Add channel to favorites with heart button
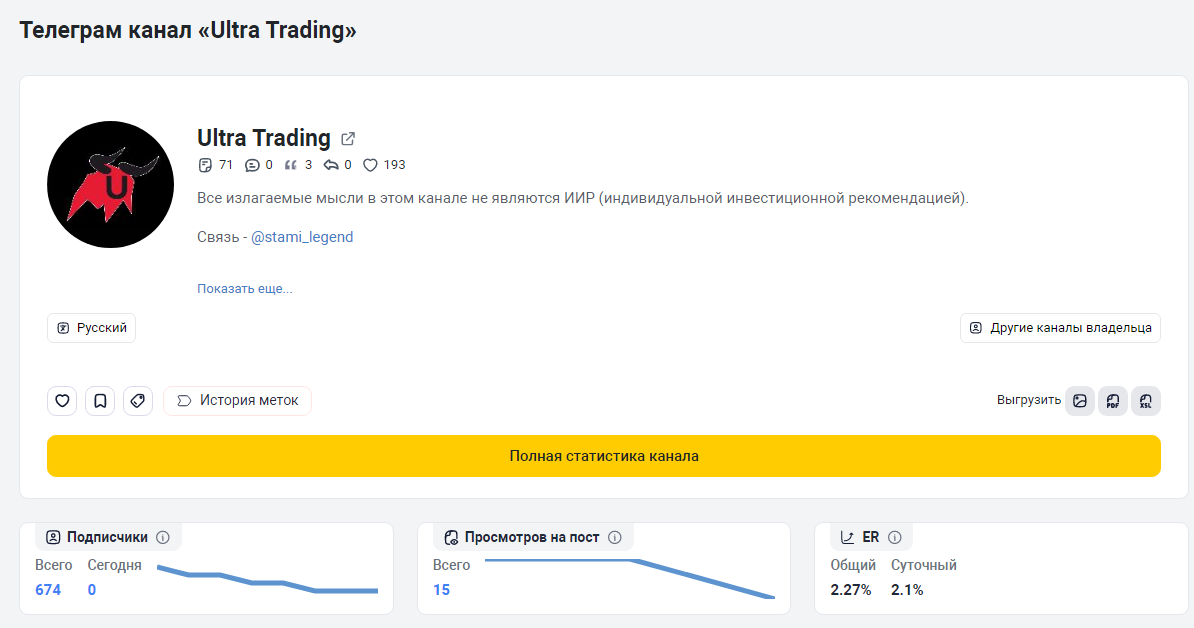Image resolution: width=1194 pixels, height=628 pixels. (62, 400)
